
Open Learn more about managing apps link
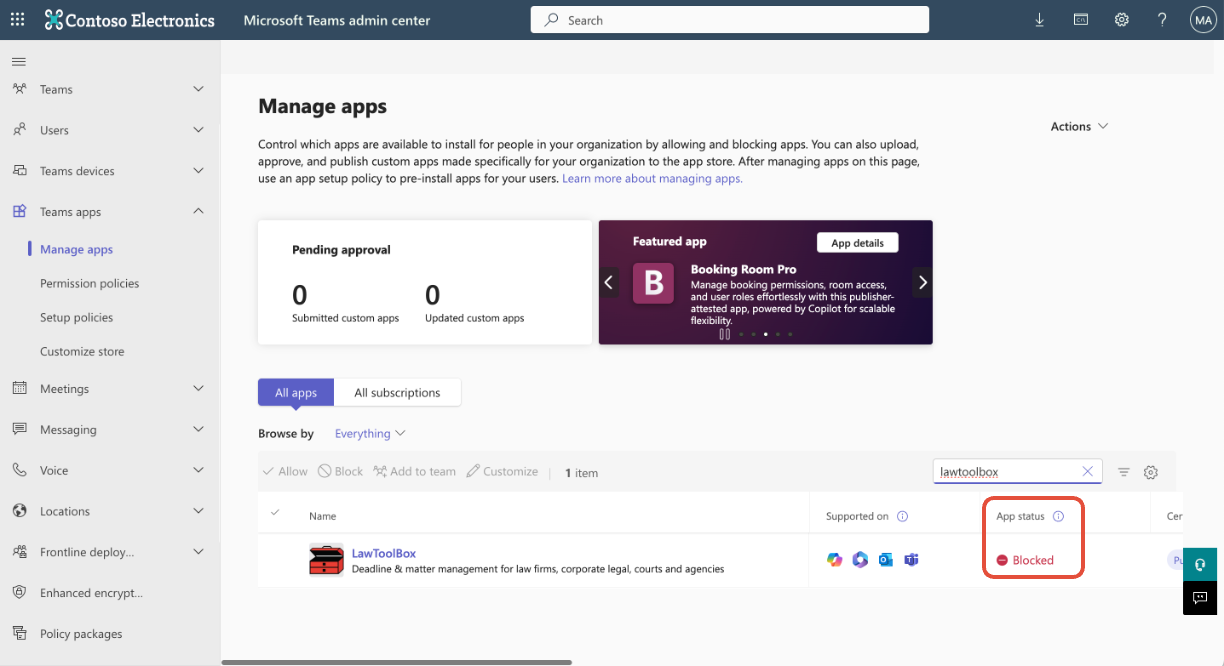point(652,179)
